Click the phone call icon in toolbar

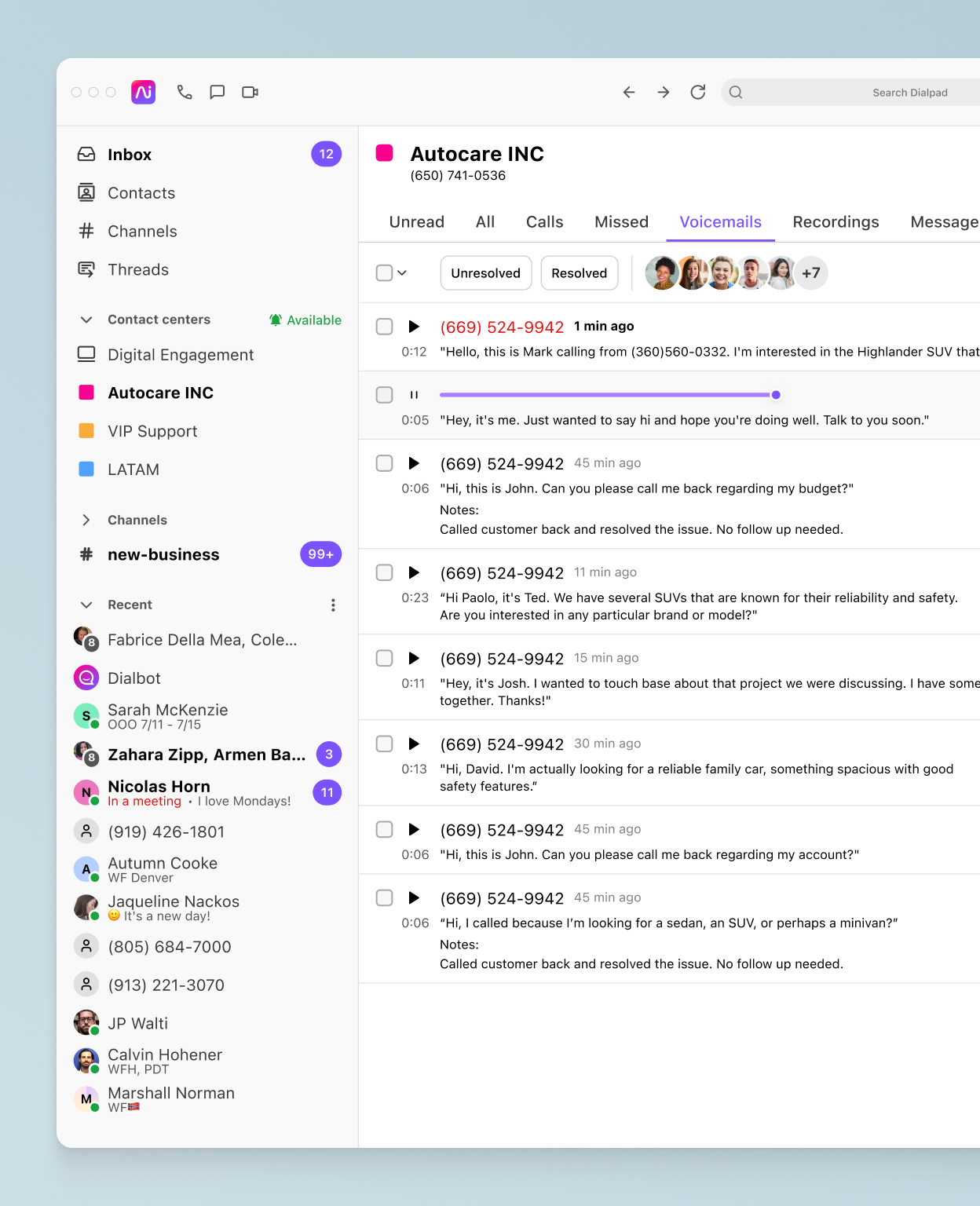click(185, 92)
